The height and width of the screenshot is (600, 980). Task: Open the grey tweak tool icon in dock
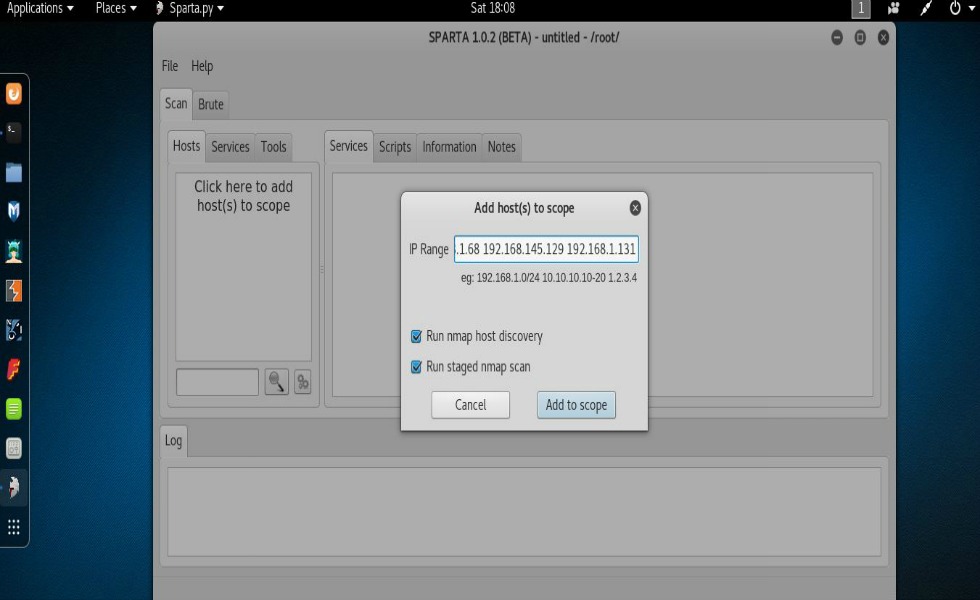pos(14,448)
